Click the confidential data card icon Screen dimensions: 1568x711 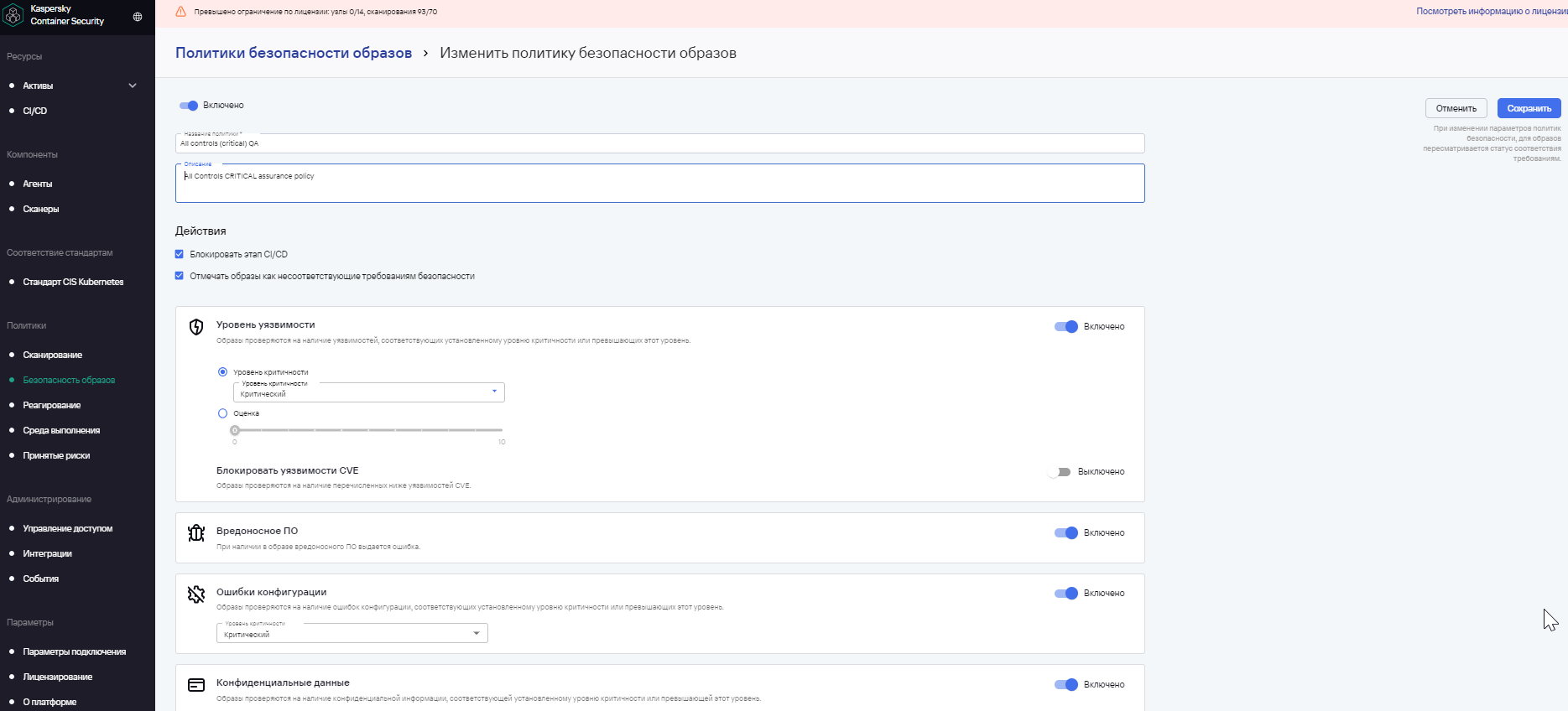pyautogui.click(x=196, y=685)
